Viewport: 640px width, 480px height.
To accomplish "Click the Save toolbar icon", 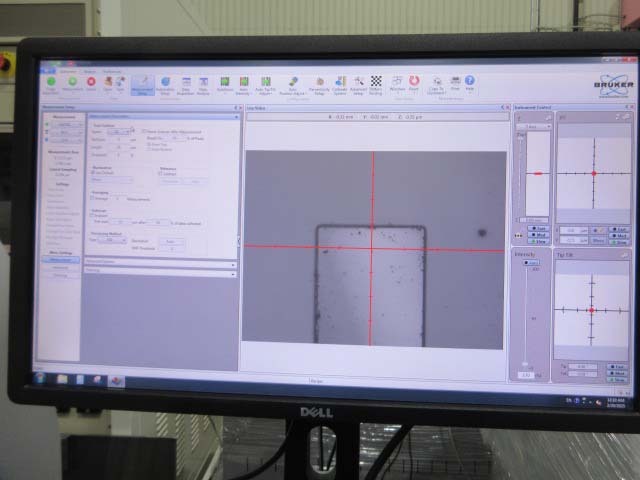I will pyautogui.click(x=120, y=84).
